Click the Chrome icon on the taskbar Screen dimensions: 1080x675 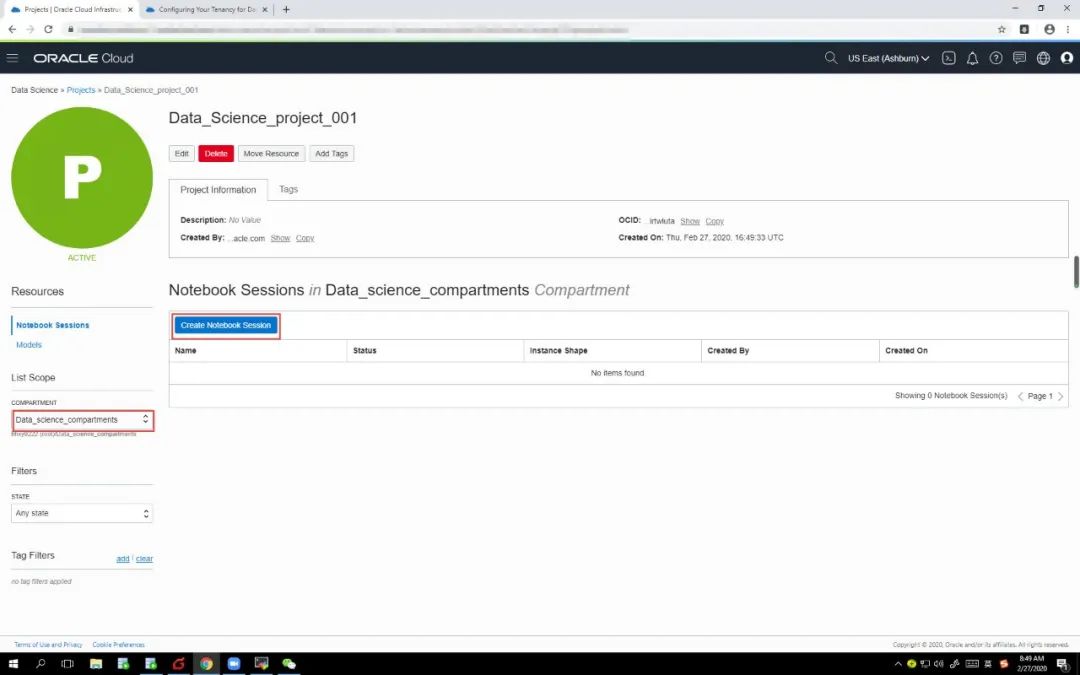point(206,664)
